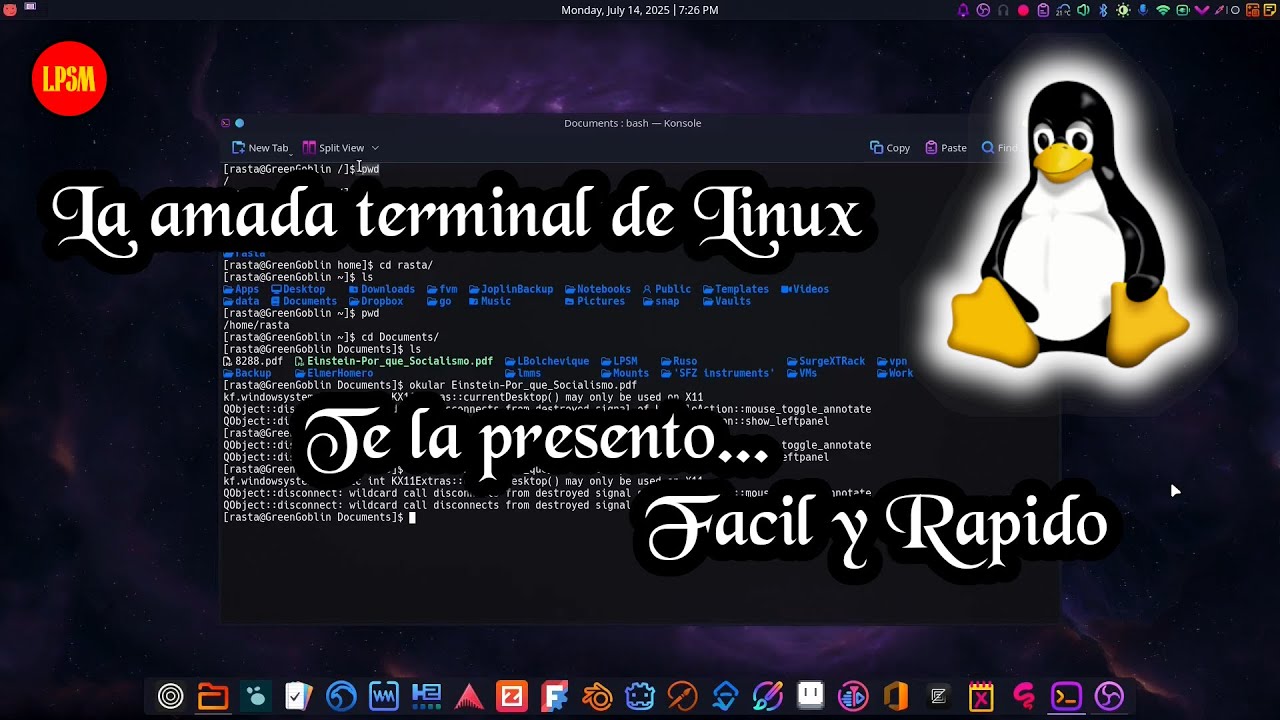Open Bluetooth tray icon
The height and width of the screenshot is (720, 1280).
click(x=1103, y=10)
